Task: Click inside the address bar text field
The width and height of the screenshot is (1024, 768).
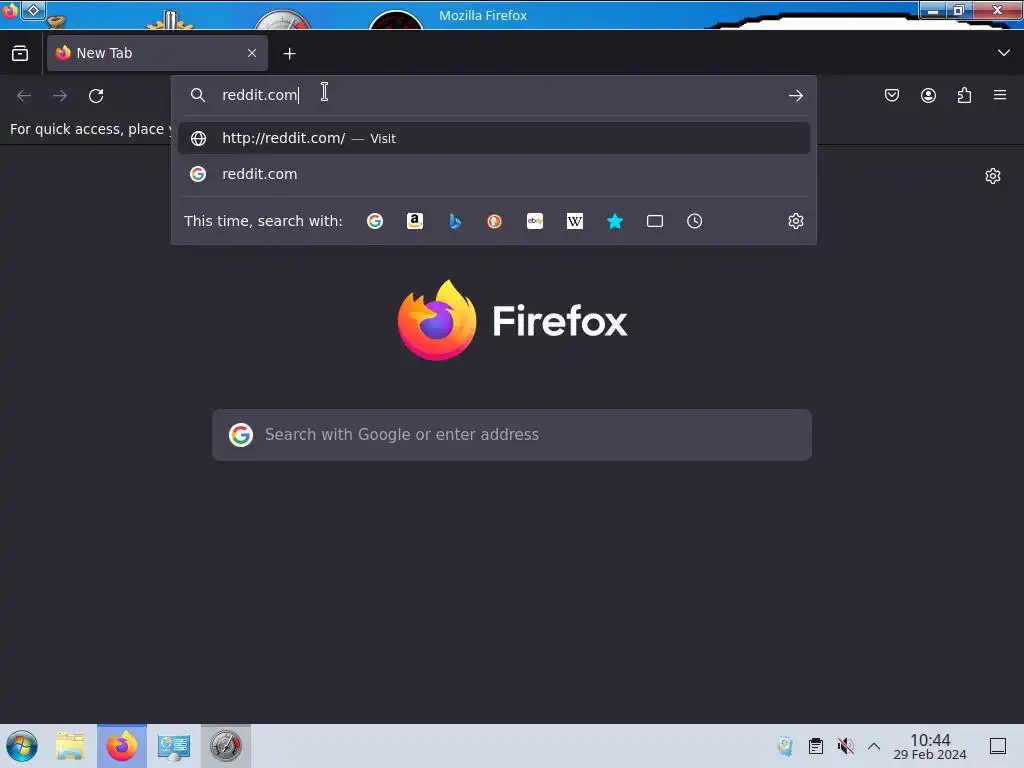Action: pyautogui.click(x=496, y=95)
